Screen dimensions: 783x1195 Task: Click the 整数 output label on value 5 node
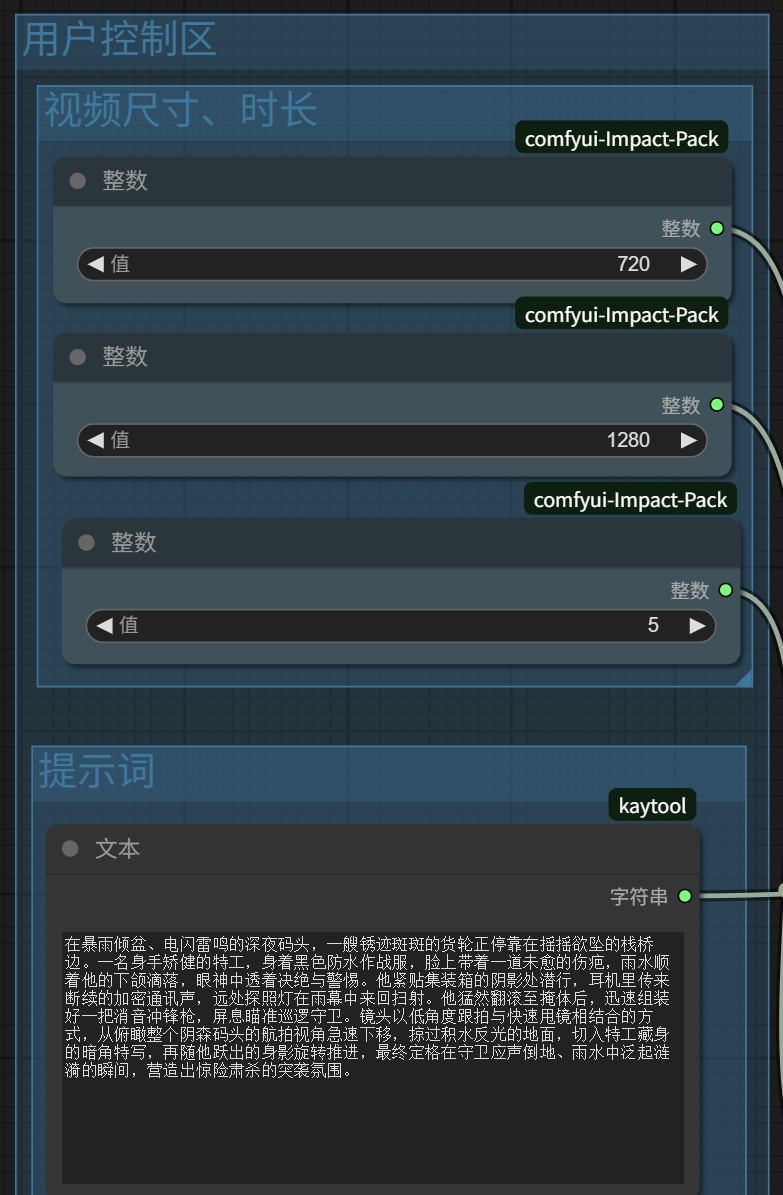point(690,590)
